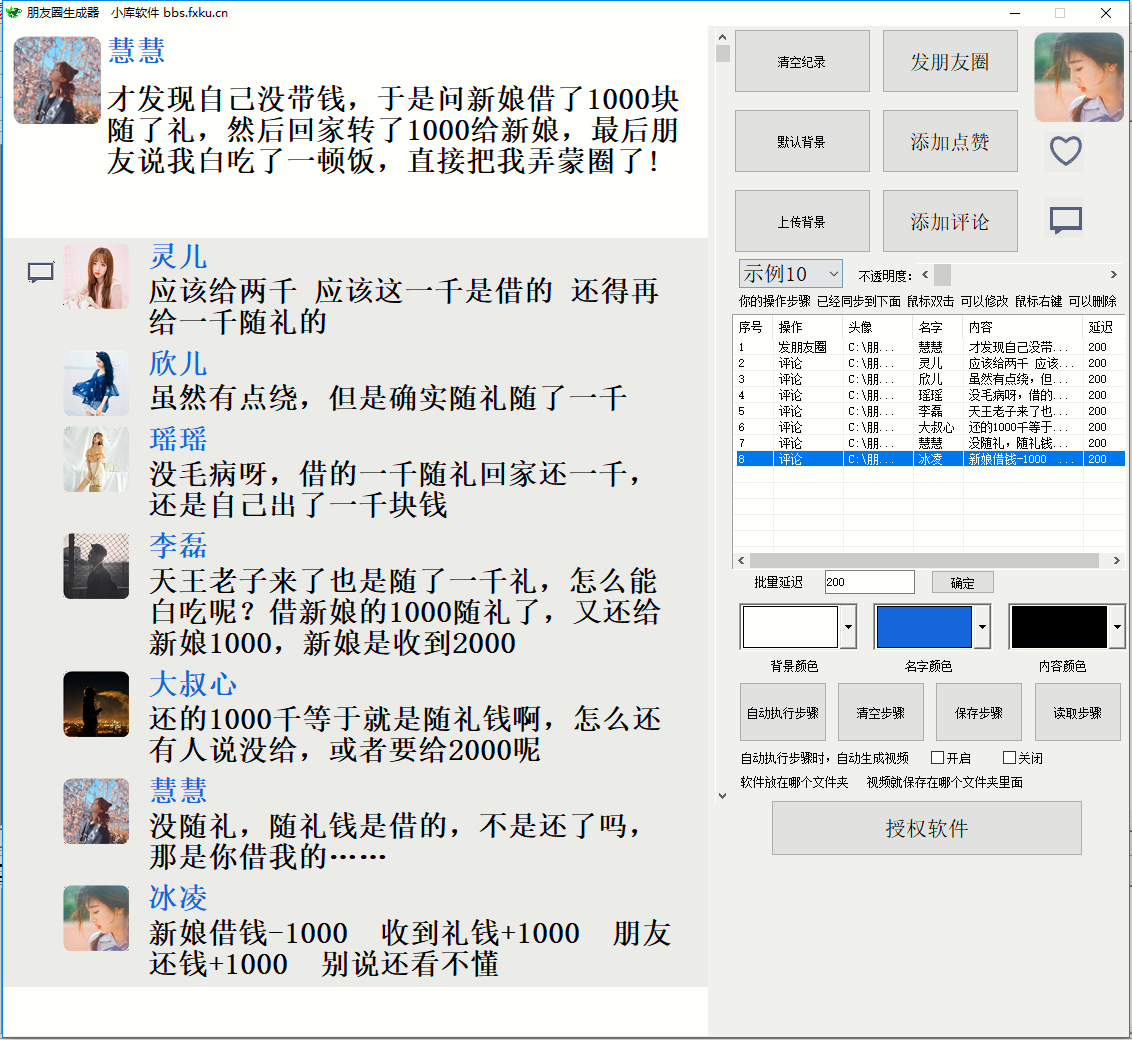Screen dimensions: 1132x1040
Task: Expand the name color dropdown arrow
Action: point(982,627)
